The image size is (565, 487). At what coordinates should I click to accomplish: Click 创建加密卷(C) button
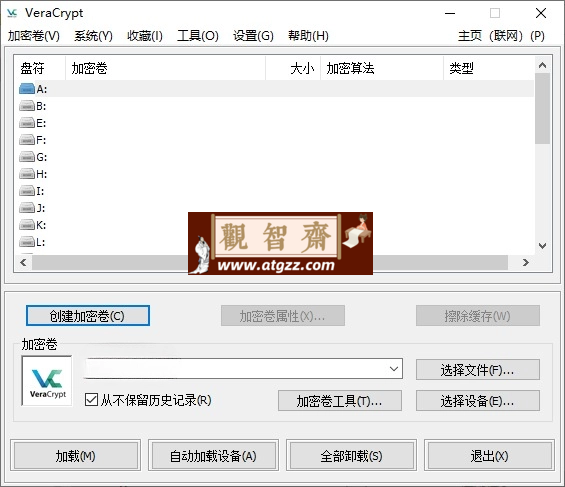tap(88, 316)
